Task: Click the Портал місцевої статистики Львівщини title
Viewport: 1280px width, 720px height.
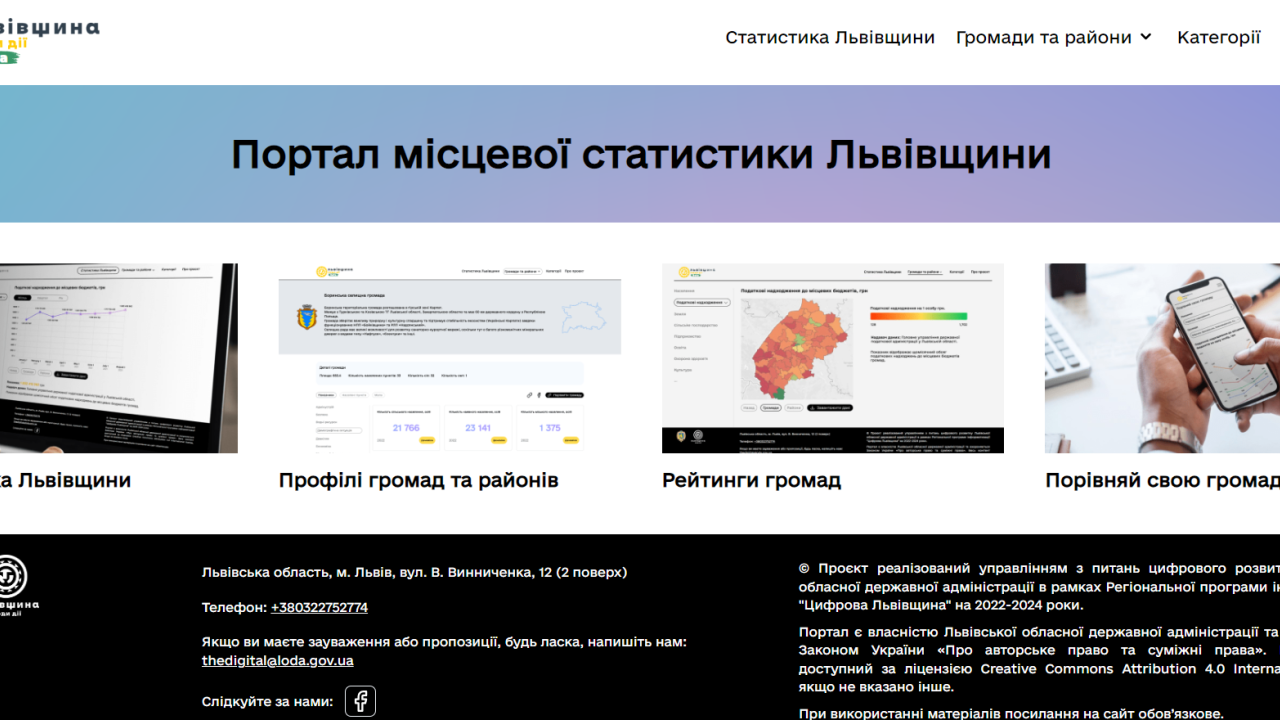Action: pos(641,155)
